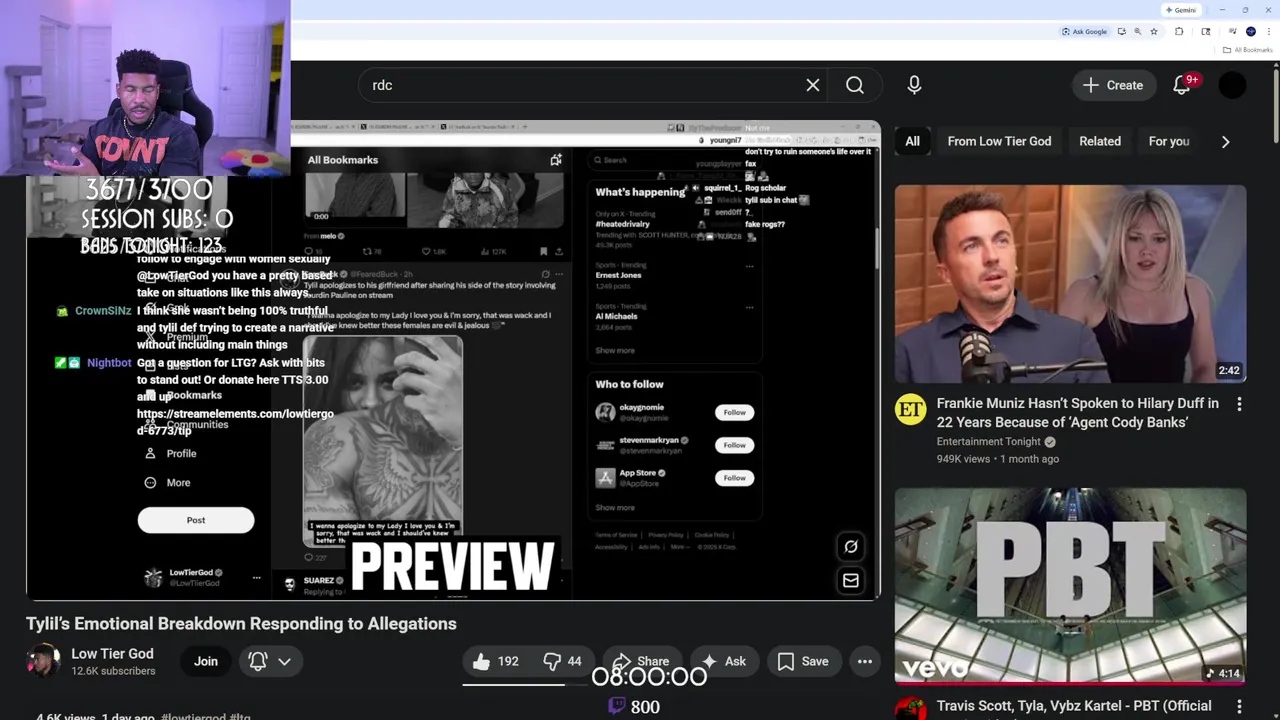Screen dimensions: 1280x720
Task: Open the side panel search icon
Action: click(1207, 32)
